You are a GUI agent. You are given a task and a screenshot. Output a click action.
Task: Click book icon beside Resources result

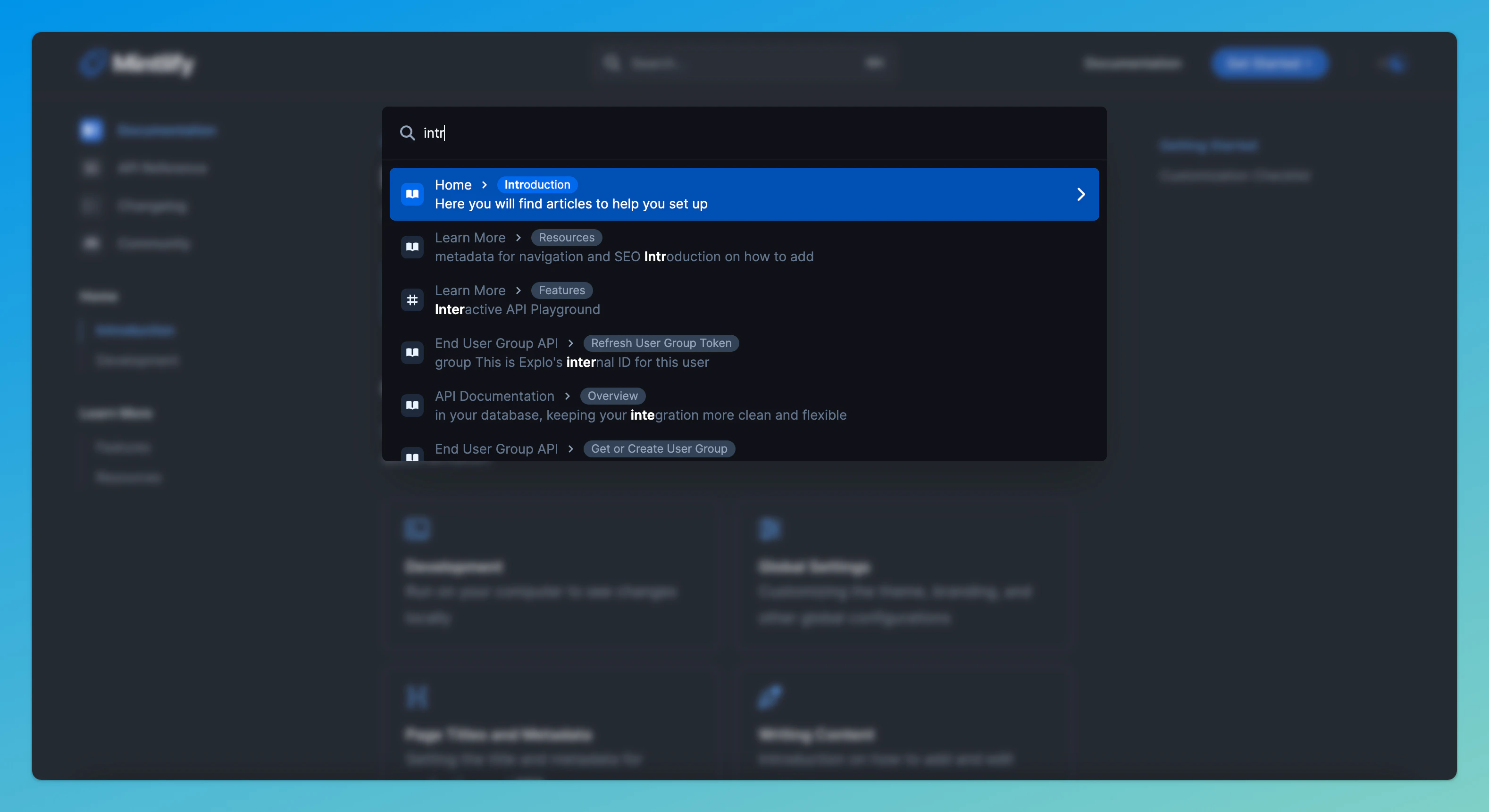pos(412,247)
